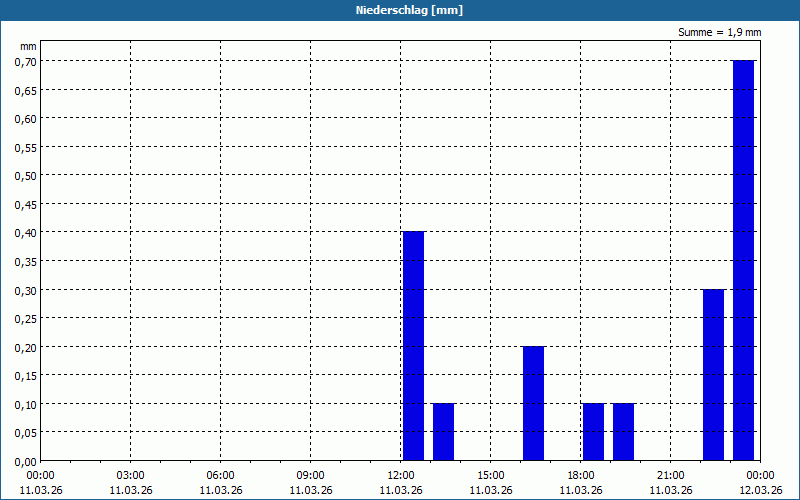Viewport: 800px width, 500px height.
Task: Click the 0,30 y-axis label
Action: pyautogui.click(x=26, y=291)
